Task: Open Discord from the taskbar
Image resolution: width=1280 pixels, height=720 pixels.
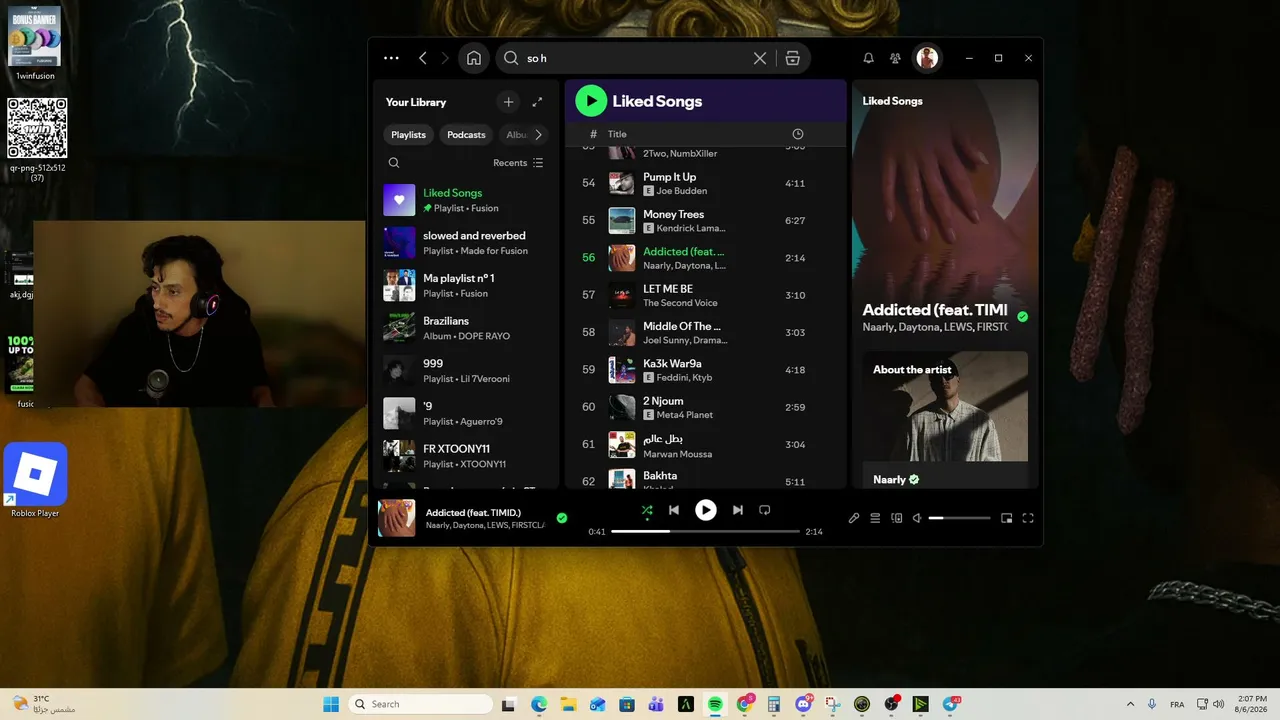Action: [803, 704]
